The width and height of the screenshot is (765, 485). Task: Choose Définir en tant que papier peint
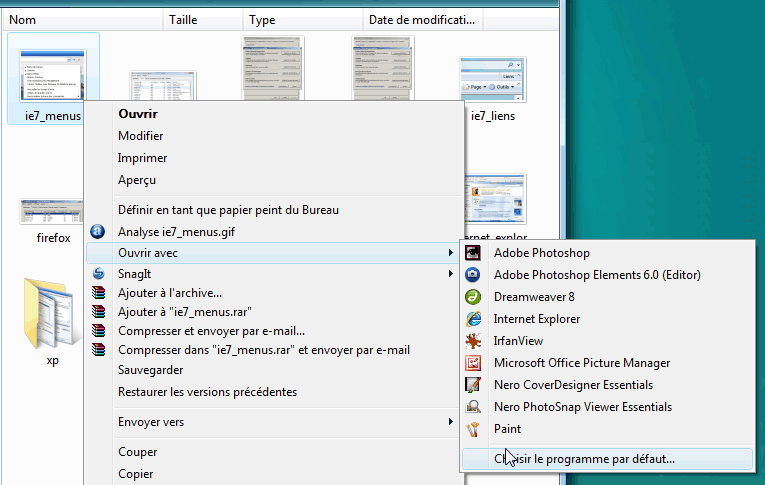(x=228, y=210)
